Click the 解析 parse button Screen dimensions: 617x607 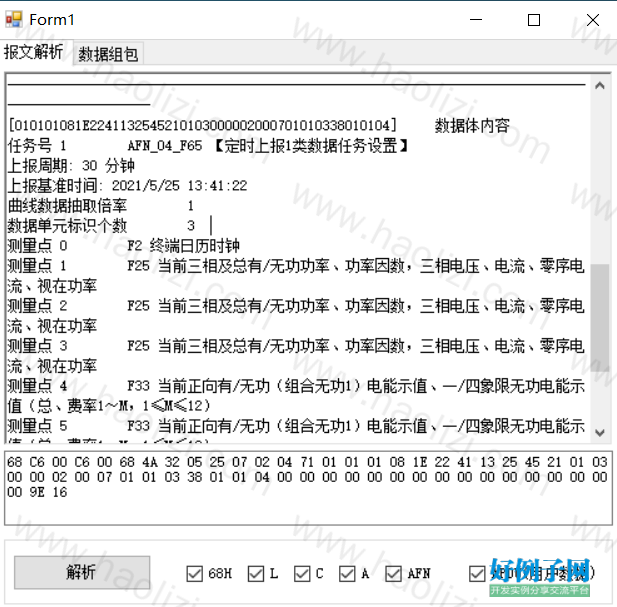82,572
